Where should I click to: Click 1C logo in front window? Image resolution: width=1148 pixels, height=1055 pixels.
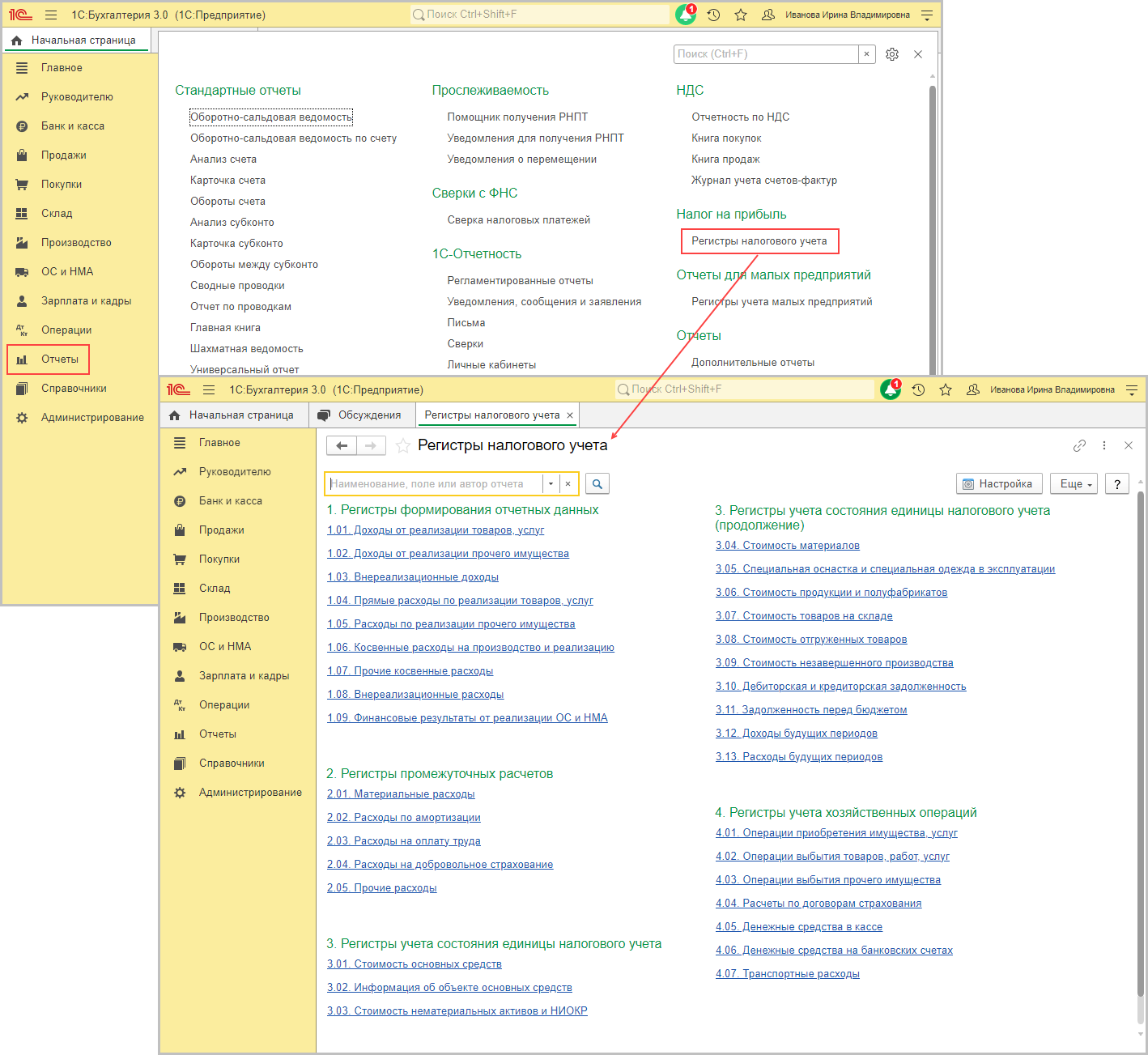coord(178,389)
